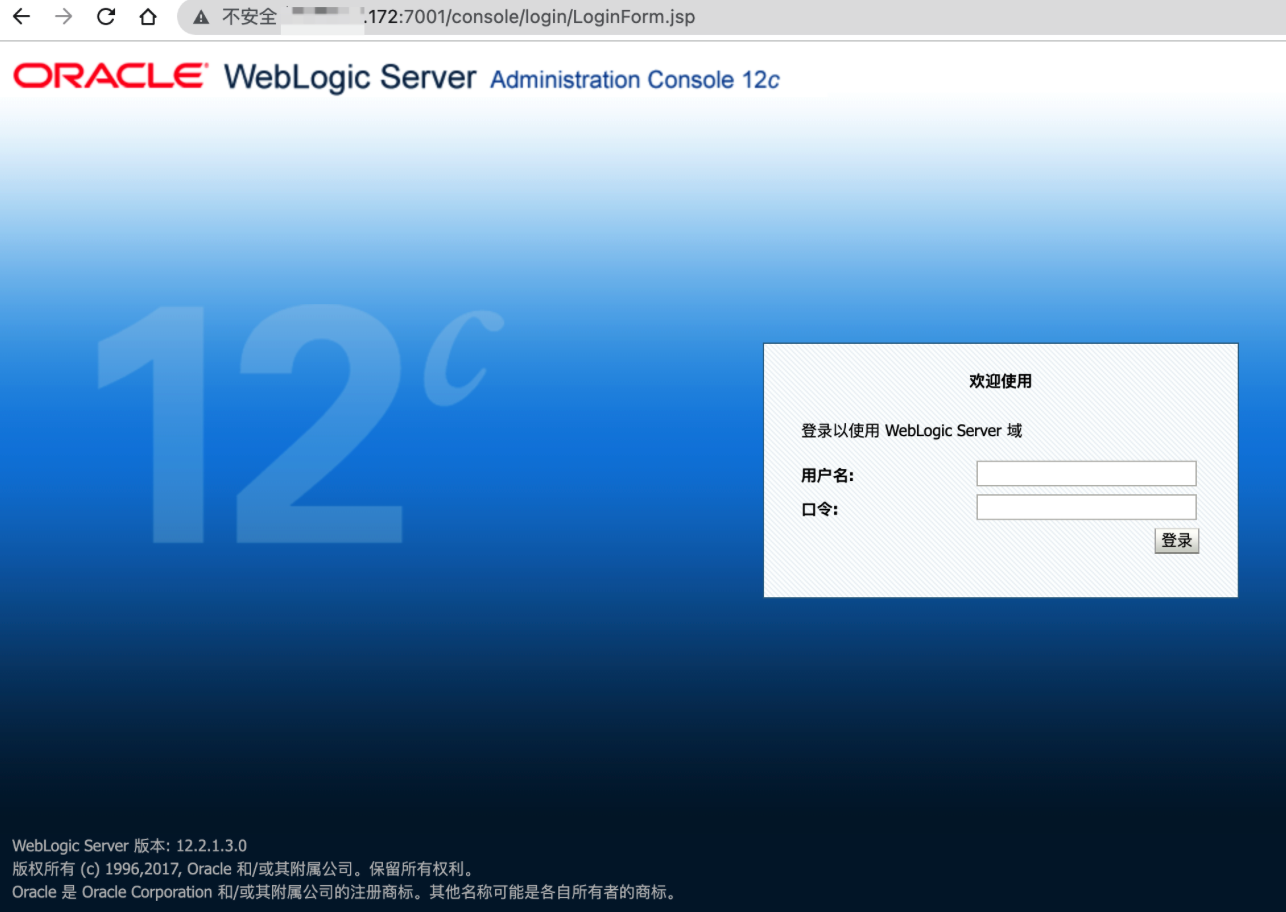Viewport: 1286px width, 912px height.
Task: Click the 版权所有 (c) 1996,2017 copyright line
Action: 243,869
